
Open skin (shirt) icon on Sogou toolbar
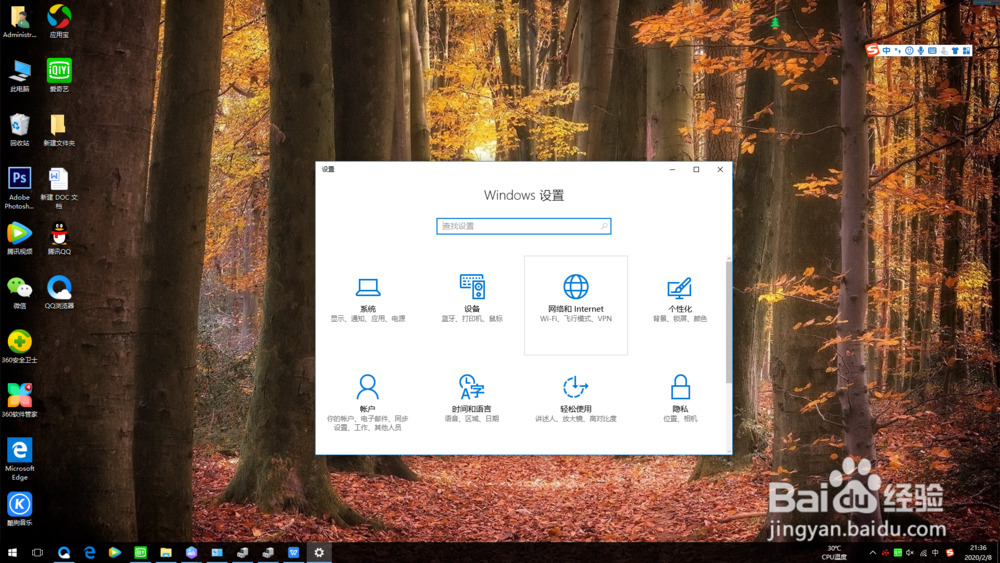(955, 50)
